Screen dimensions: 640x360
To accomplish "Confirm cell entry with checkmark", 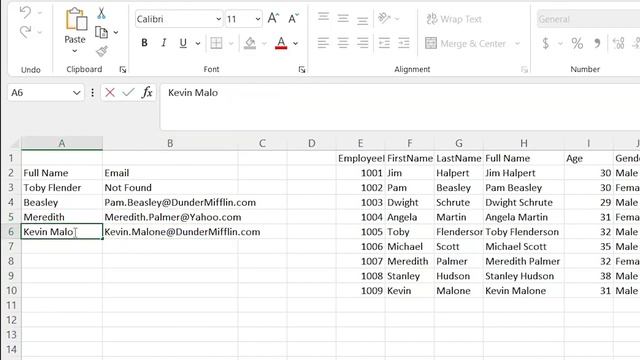I will [x=128, y=93].
